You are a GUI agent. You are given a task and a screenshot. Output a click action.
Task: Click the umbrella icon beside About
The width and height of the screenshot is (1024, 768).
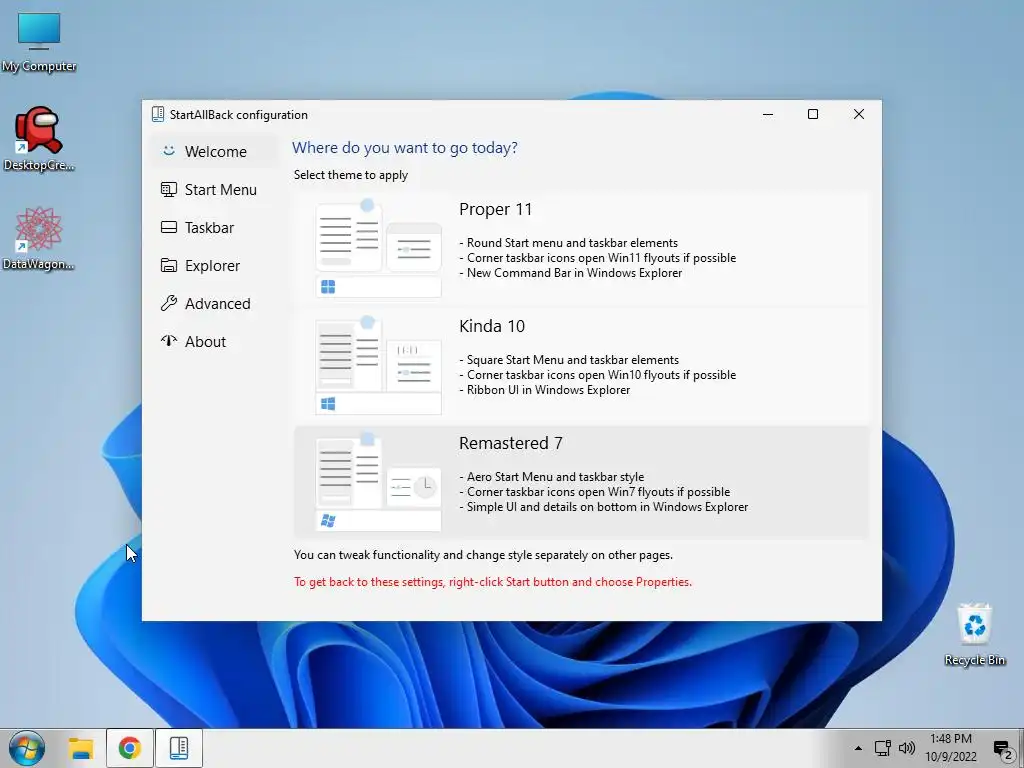pos(168,340)
